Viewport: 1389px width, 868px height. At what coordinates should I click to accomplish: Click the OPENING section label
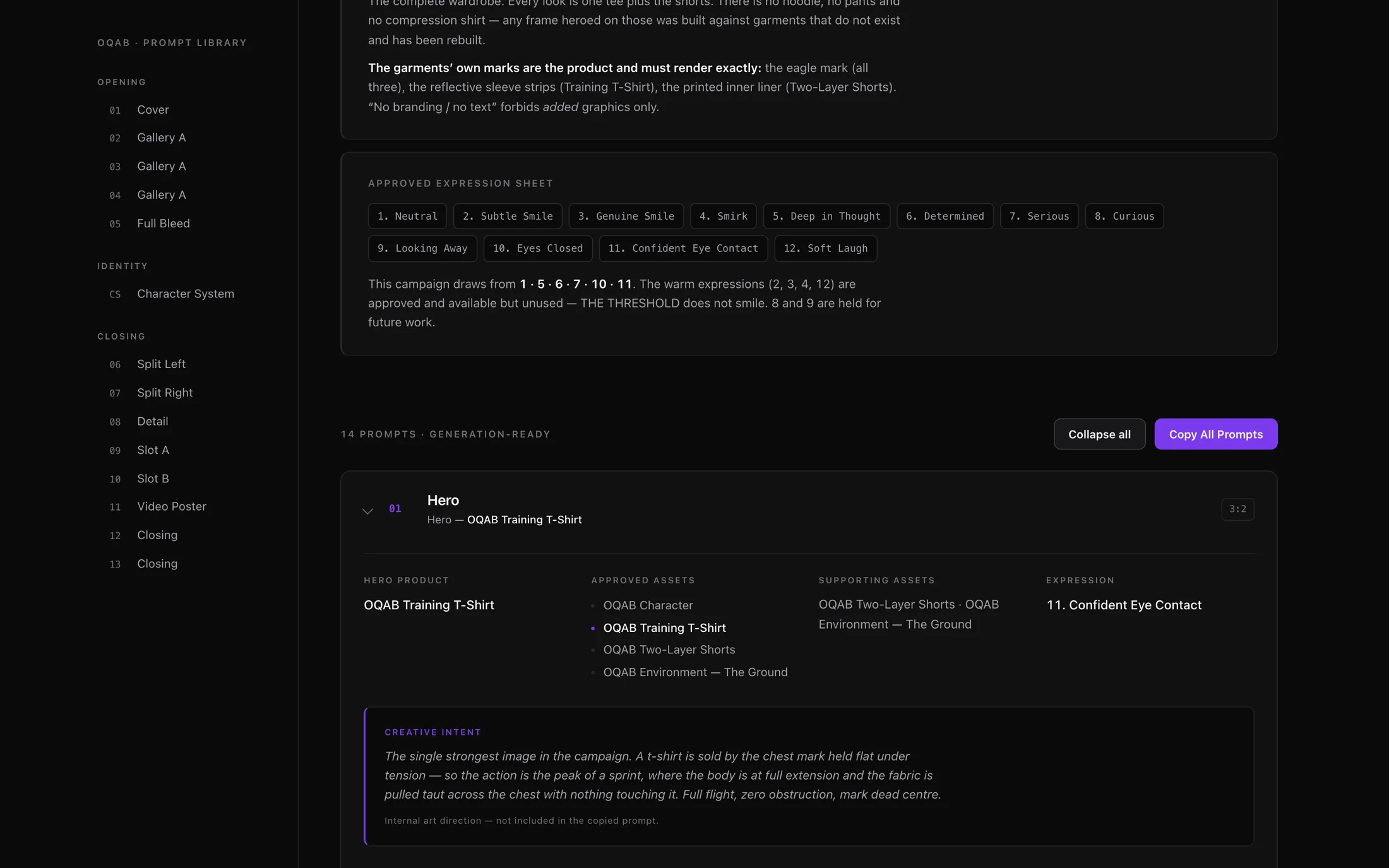(x=121, y=82)
